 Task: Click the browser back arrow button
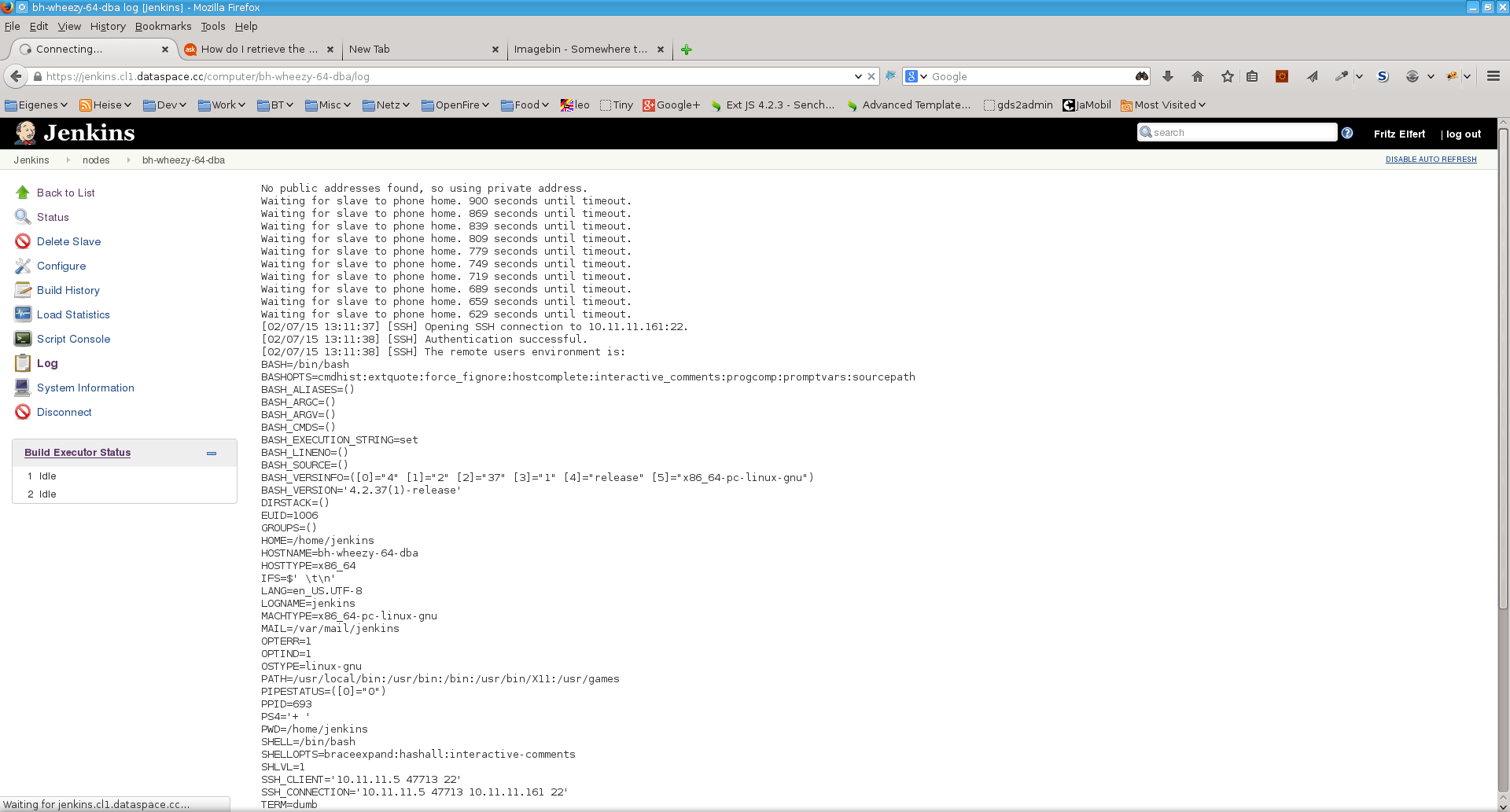tap(16, 76)
